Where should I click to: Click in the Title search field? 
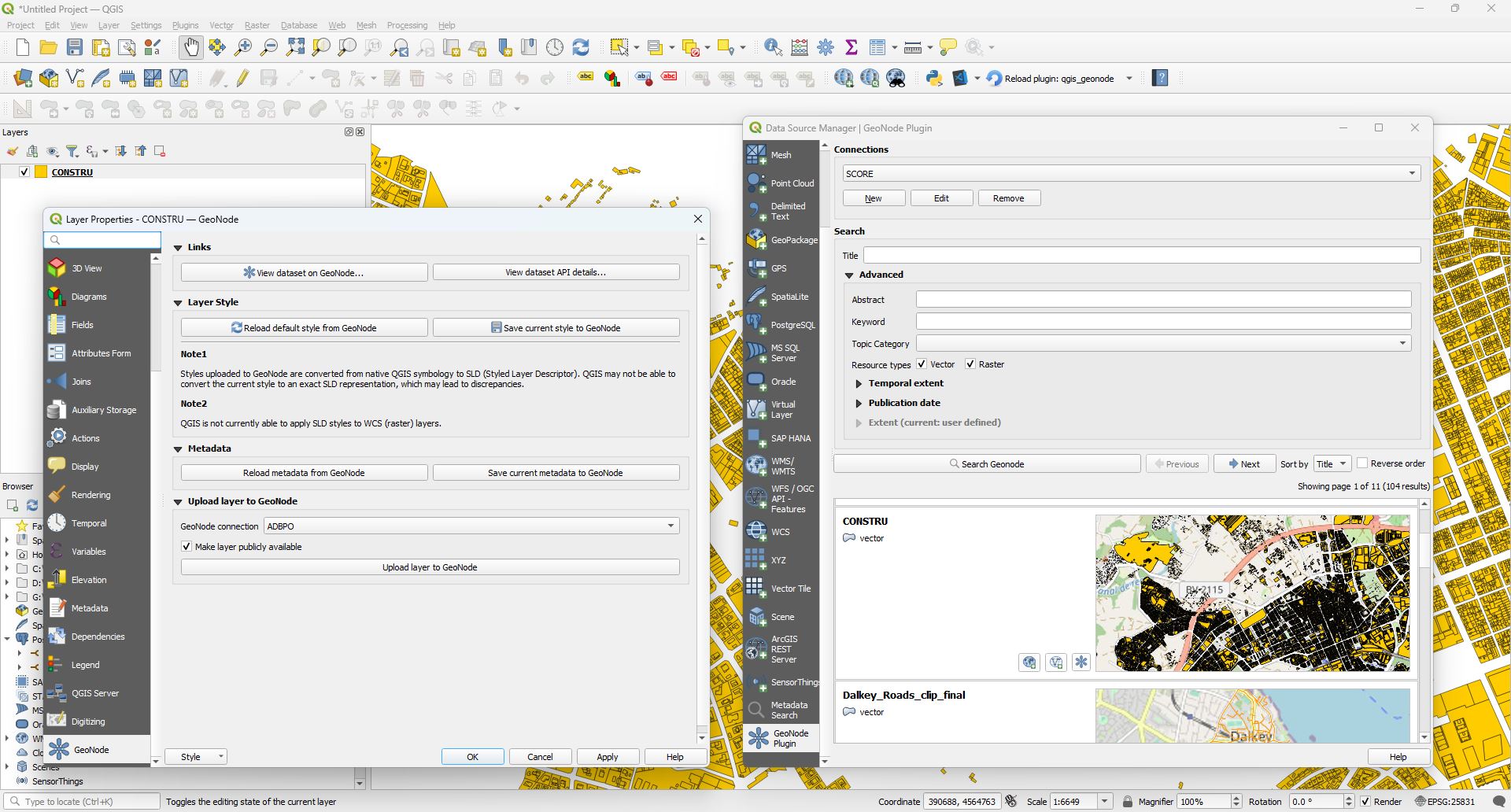pos(1141,255)
